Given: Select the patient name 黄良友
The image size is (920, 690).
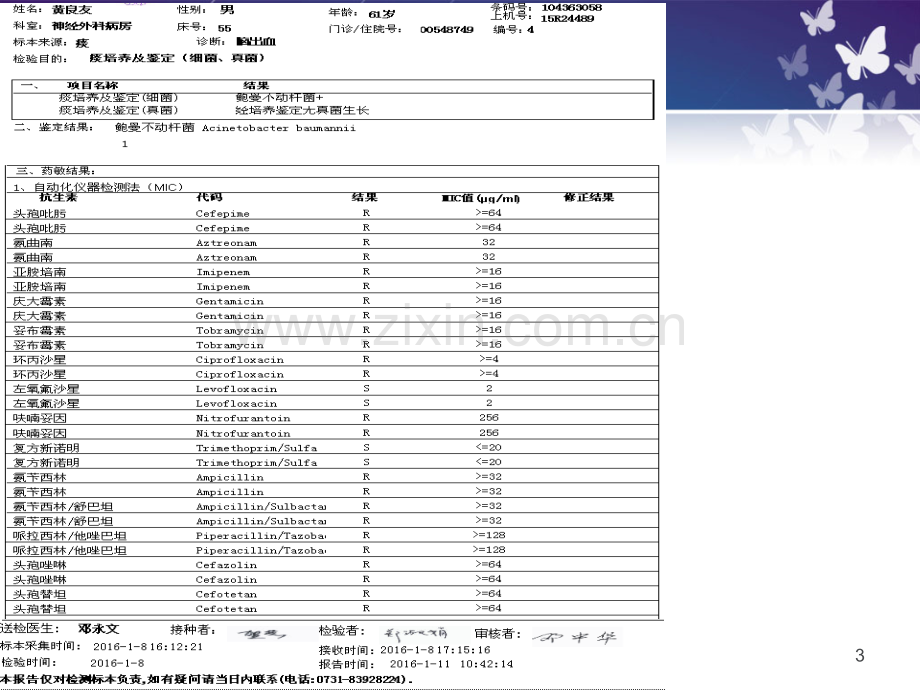Looking at the screenshot, I should point(72,10).
